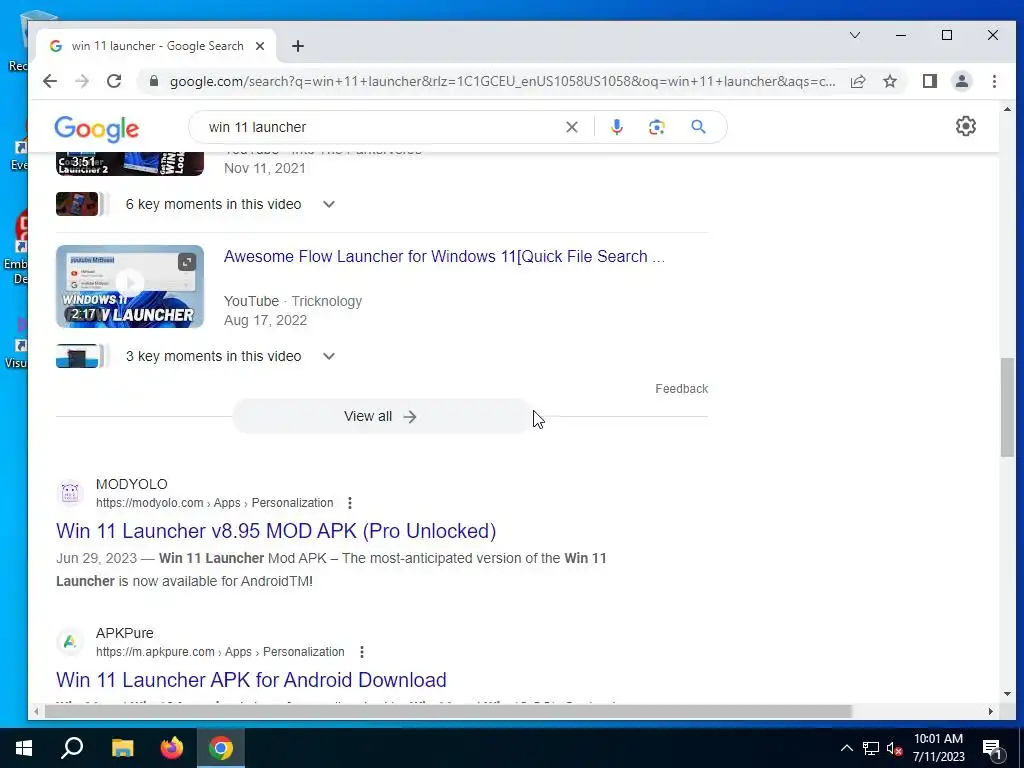This screenshot has width=1024, height=768.
Task: Open Windows Start menu
Action: [x=24, y=748]
